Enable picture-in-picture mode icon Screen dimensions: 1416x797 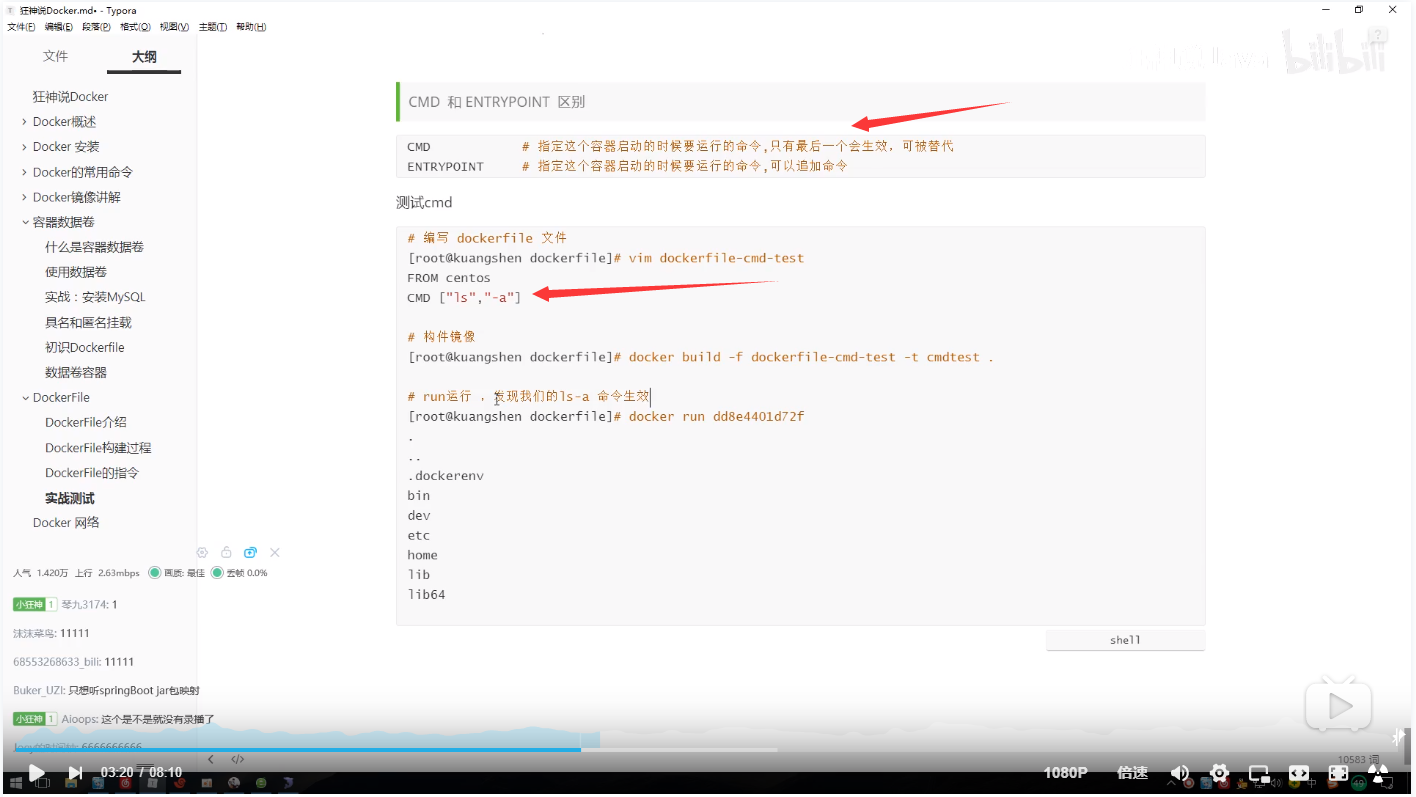[1259, 773]
